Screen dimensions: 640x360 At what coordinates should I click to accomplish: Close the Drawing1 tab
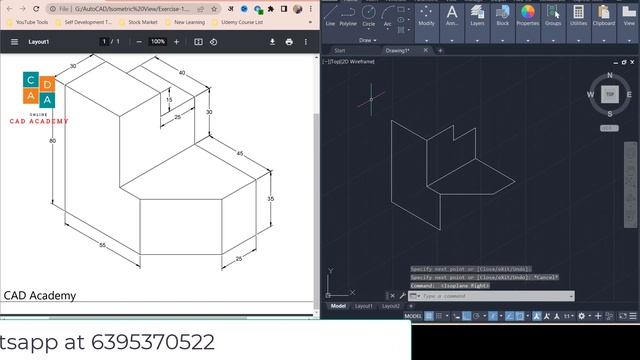[x=426, y=50]
